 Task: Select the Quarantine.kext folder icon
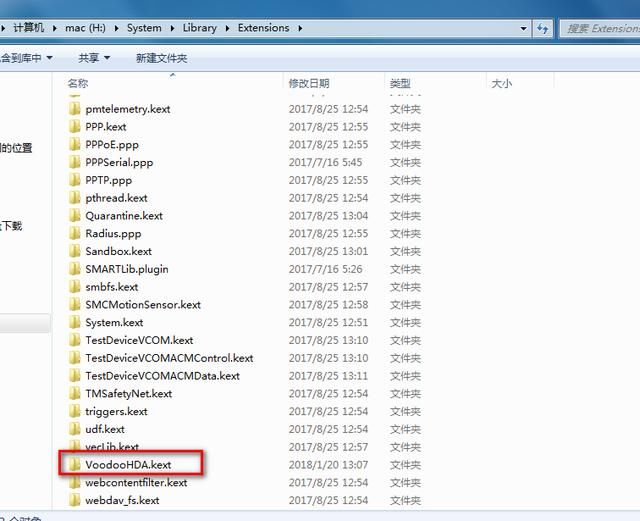[x=75, y=216]
